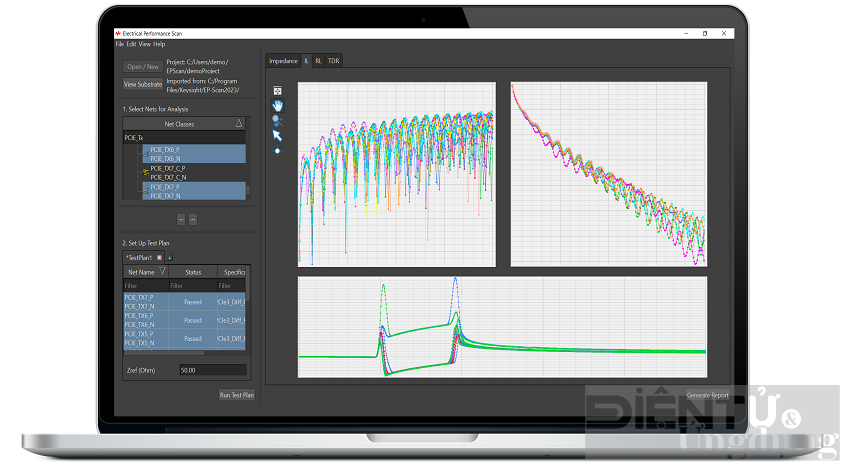The image size is (850, 471).
Task: Click Passed status in PCIE_TX6 table row
Action: [x=193, y=320]
